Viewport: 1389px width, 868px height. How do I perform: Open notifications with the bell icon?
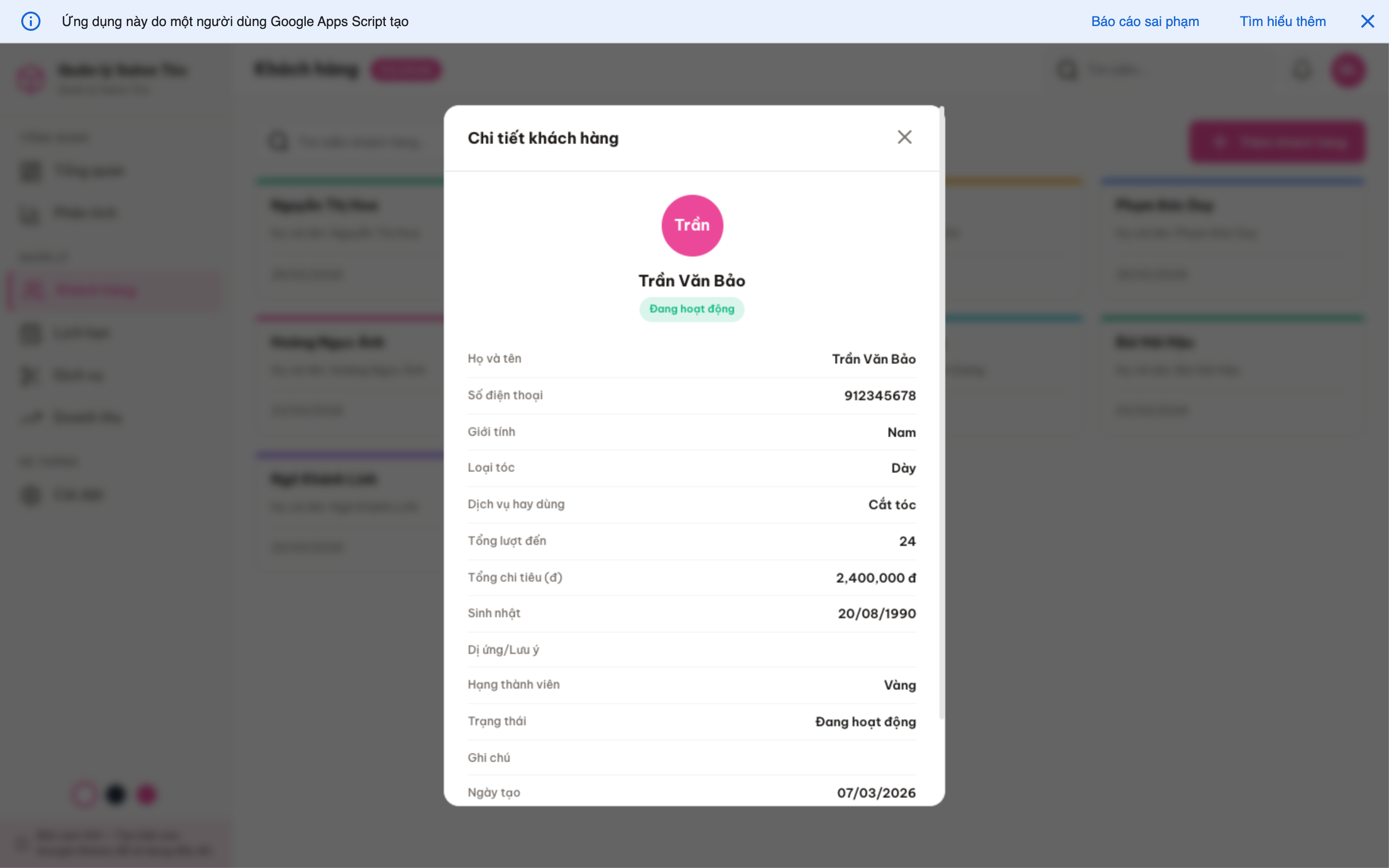pyautogui.click(x=1302, y=69)
